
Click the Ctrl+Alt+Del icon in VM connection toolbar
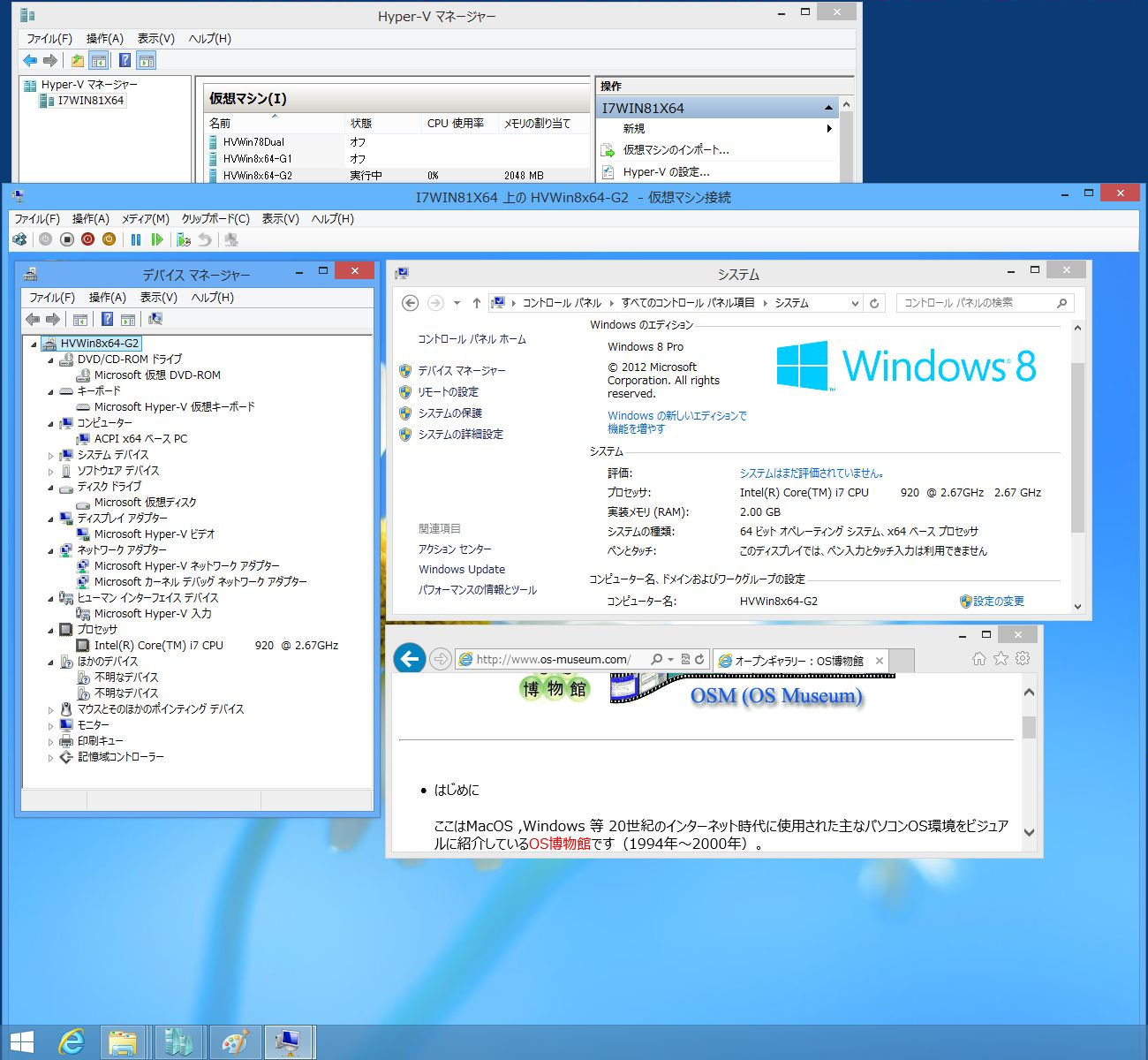click(20, 239)
